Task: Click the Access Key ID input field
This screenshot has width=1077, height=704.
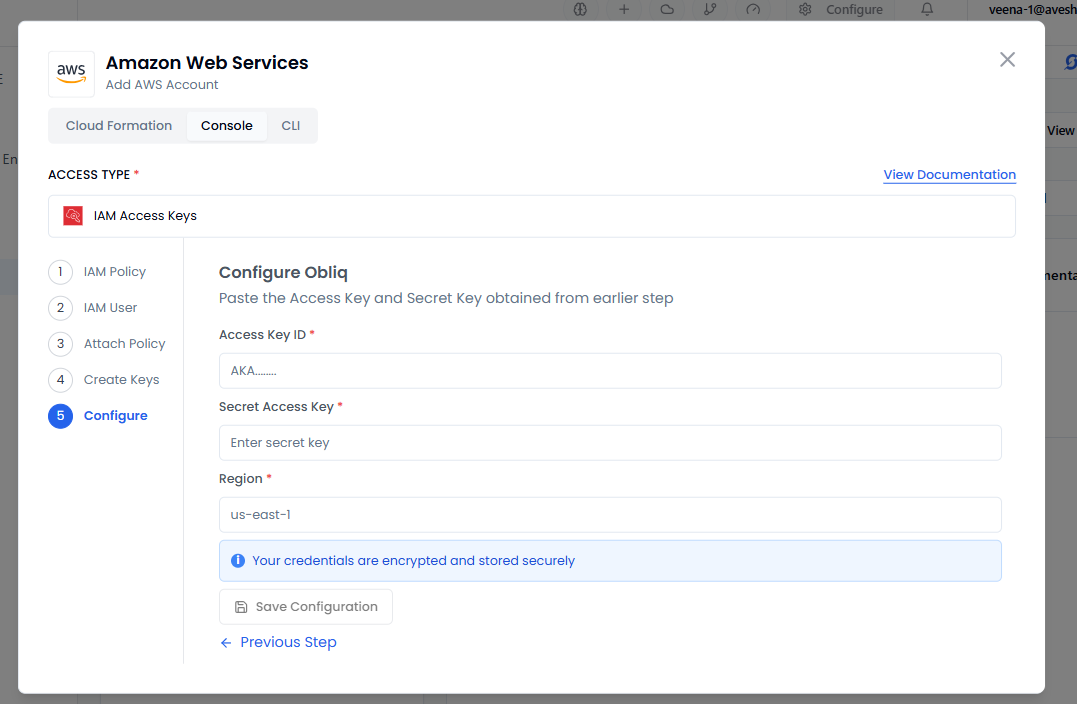Action: click(x=609, y=371)
